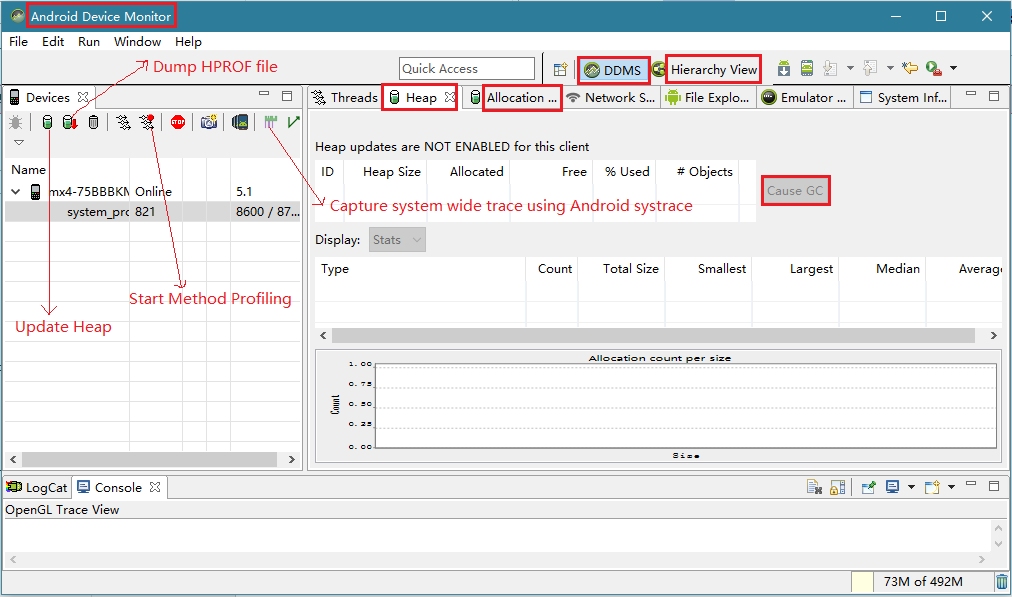
Task: Click the Cause GC trash icon in Devices toolbar
Action: point(93,122)
